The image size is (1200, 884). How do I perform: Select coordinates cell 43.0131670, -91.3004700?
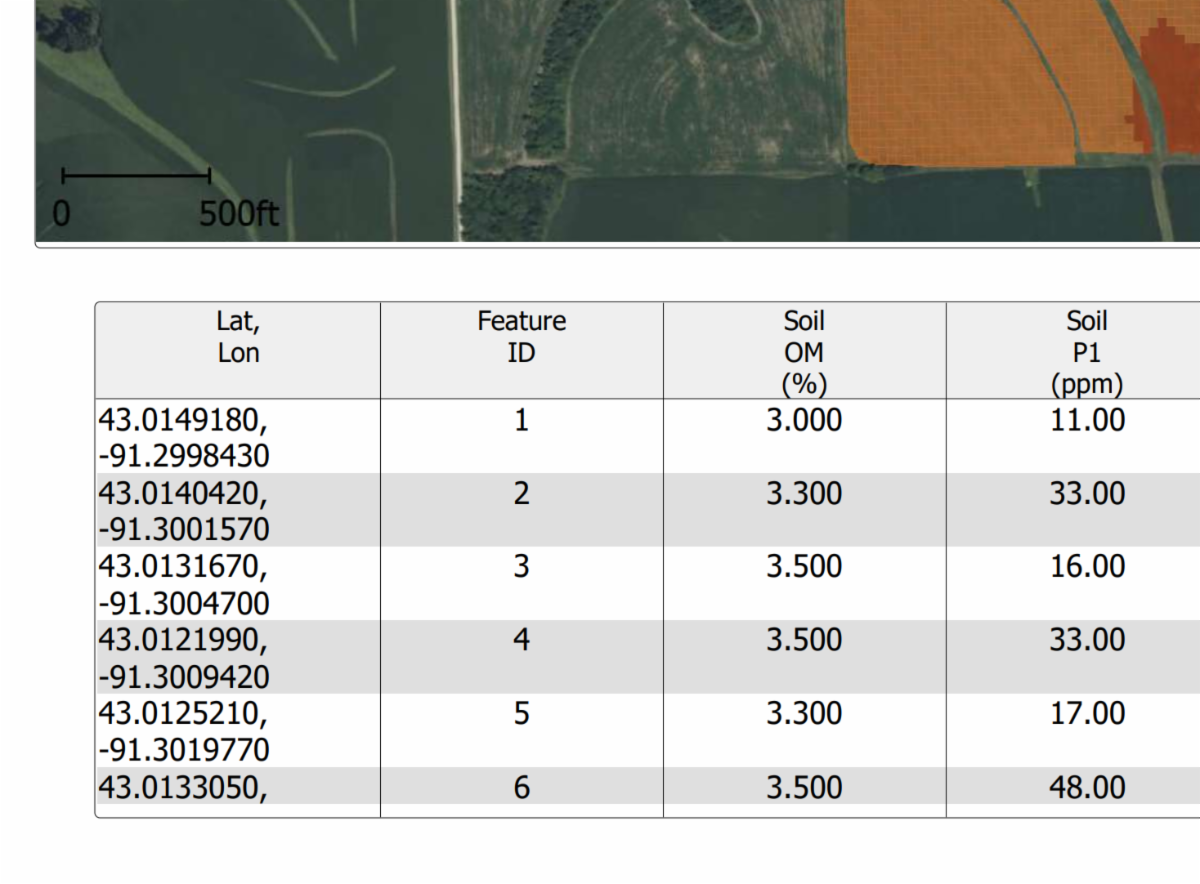[x=184, y=584]
